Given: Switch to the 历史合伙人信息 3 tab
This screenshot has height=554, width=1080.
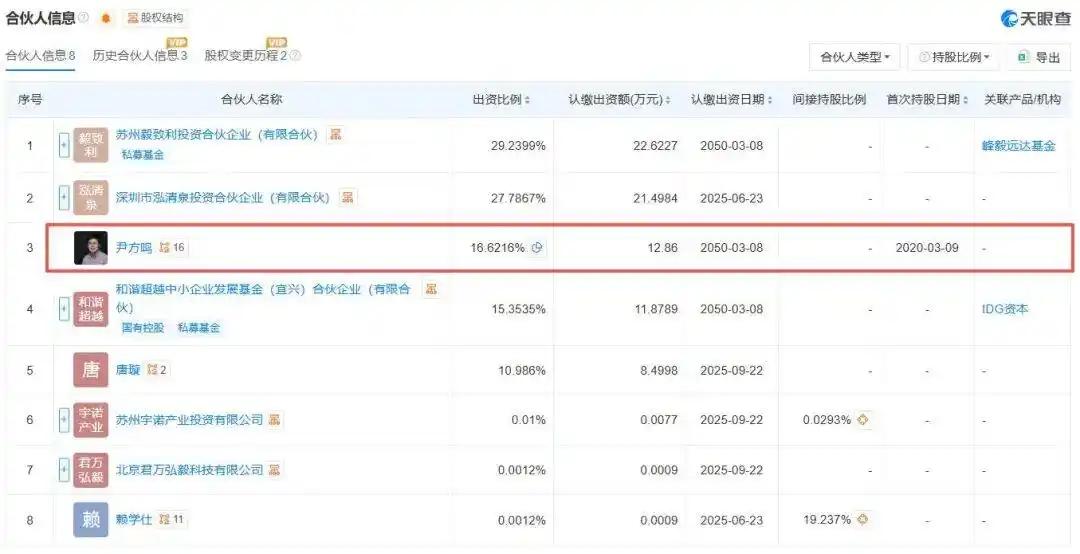Looking at the screenshot, I should click(x=140, y=56).
